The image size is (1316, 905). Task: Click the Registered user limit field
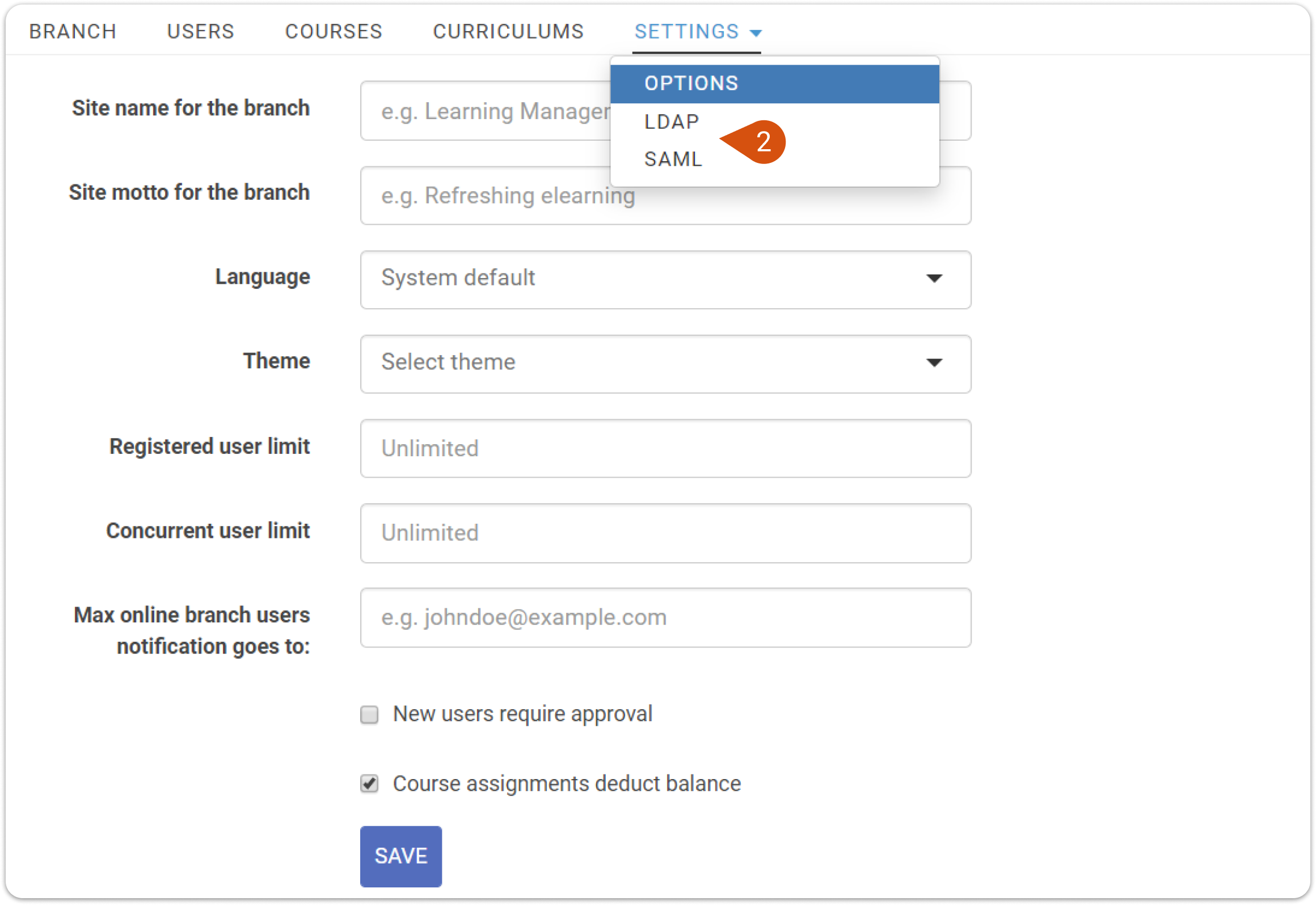click(x=664, y=448)
